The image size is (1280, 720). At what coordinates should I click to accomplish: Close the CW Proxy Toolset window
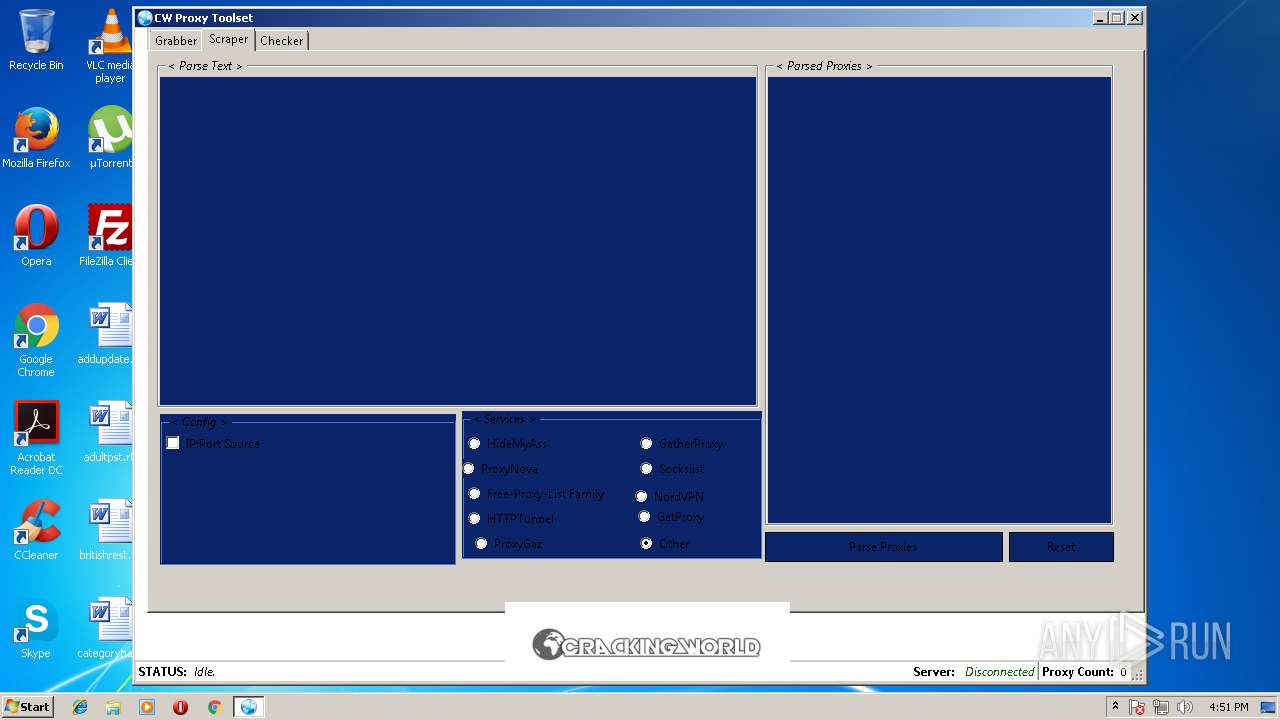[1135, 18]
